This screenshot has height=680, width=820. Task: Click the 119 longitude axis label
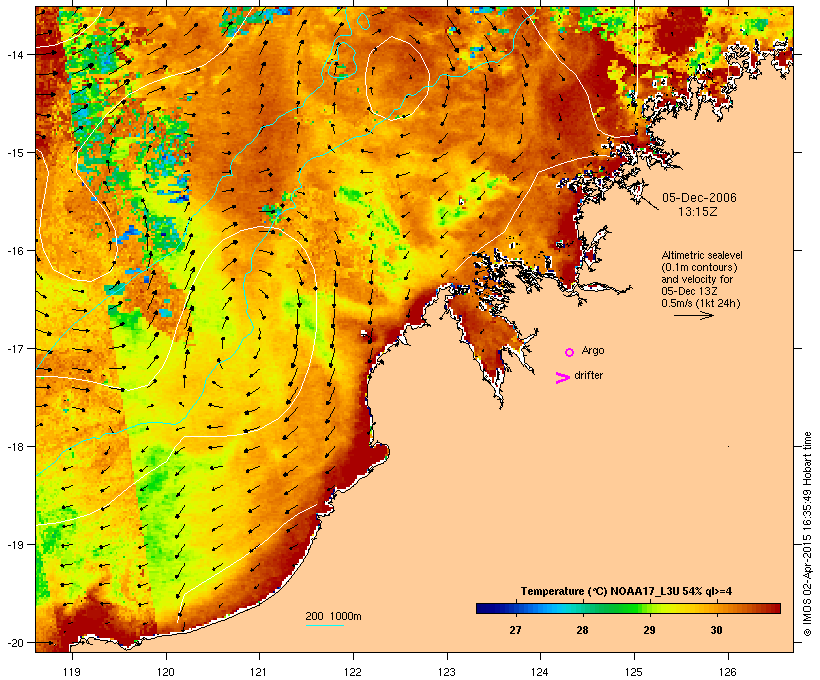pyautogui.click(x=72, y=672)
